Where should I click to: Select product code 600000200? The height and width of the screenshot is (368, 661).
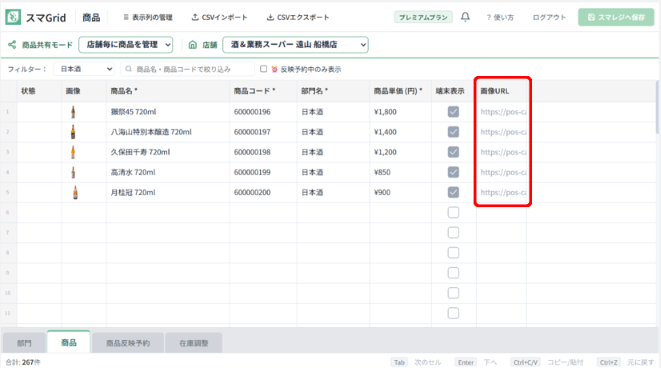tap(263, 192)
